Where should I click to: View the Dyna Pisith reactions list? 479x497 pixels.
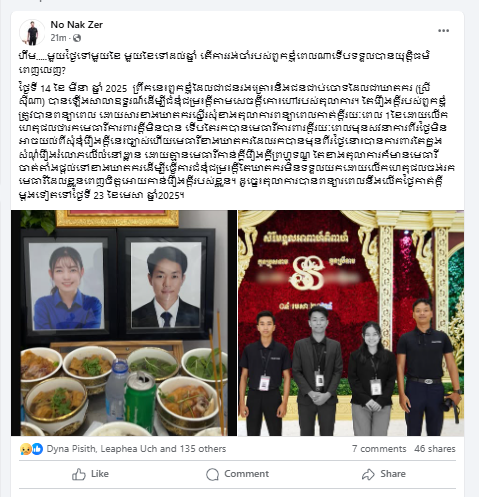(136, 449)
